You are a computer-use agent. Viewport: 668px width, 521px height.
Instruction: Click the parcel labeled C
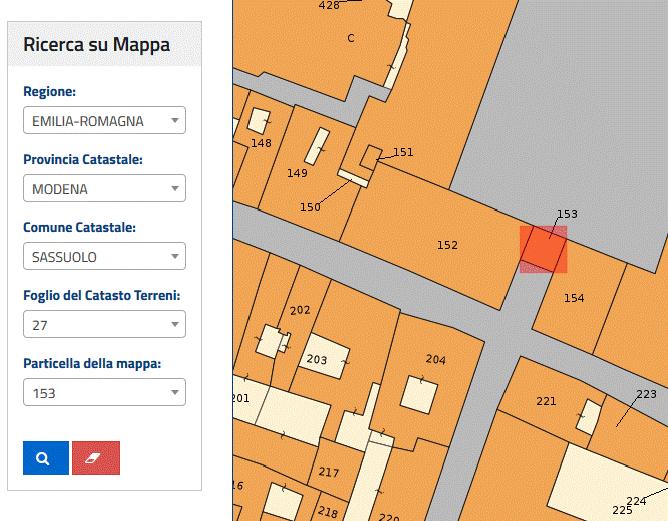351,38
